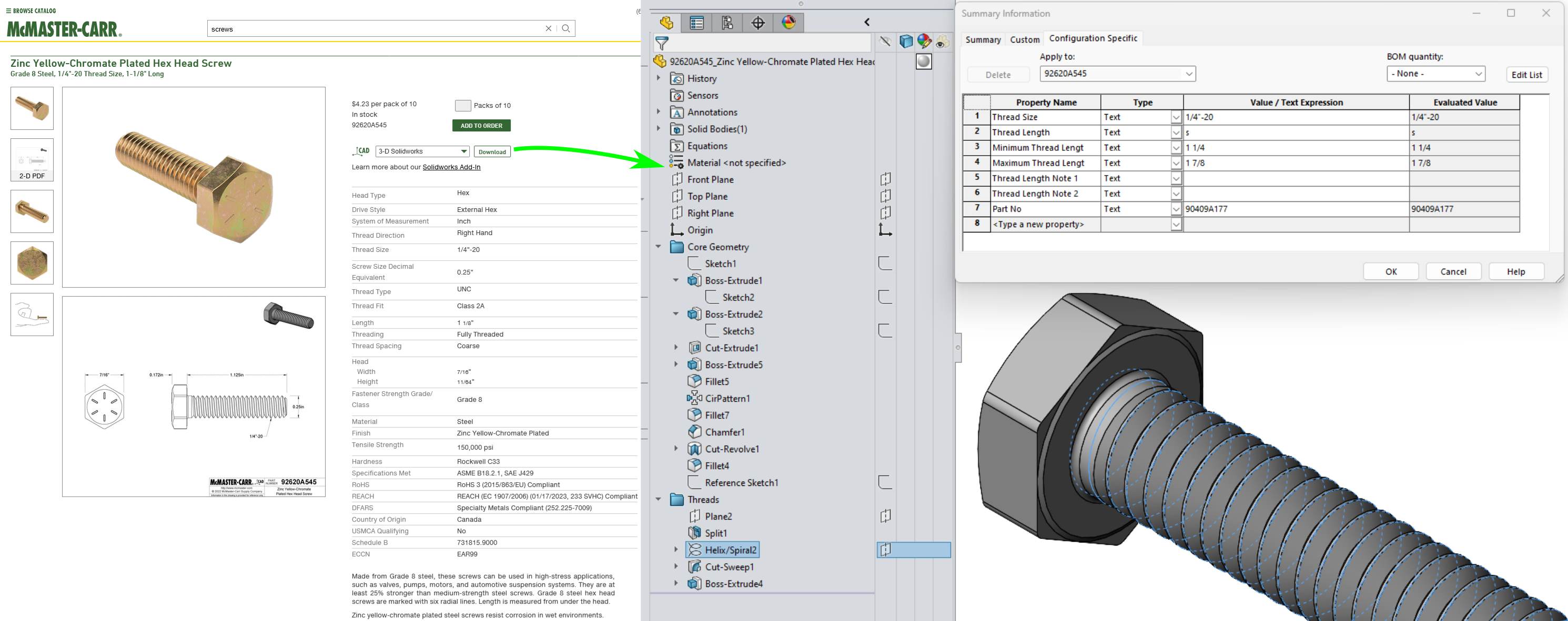Click the Download CAD button
Screen dimensions: 1568x621
(492, 152)
